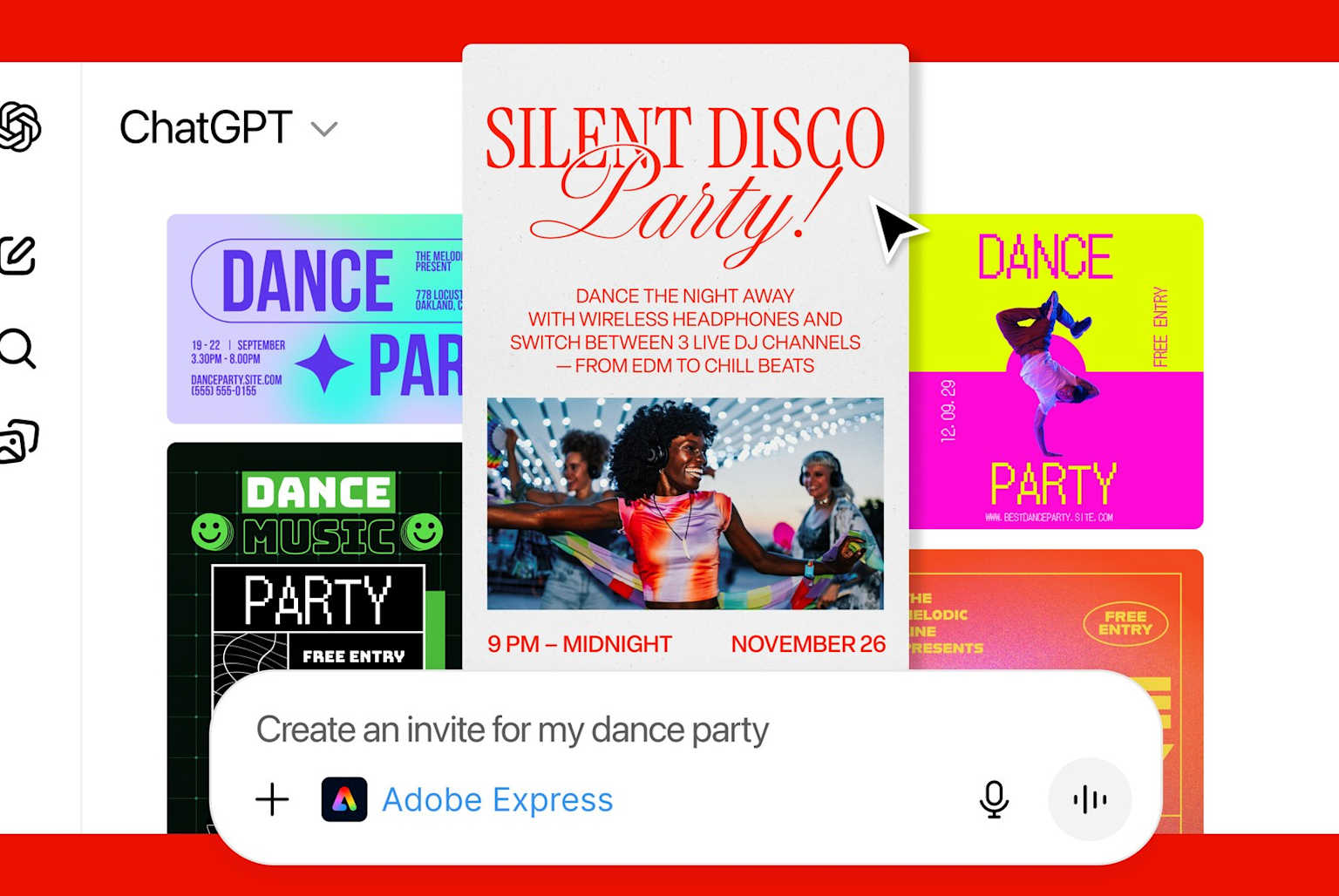Click the Silent Disco headline text
Image resolution: width=1339 pixels, height=896 pixels.
[x=685, y=138]
